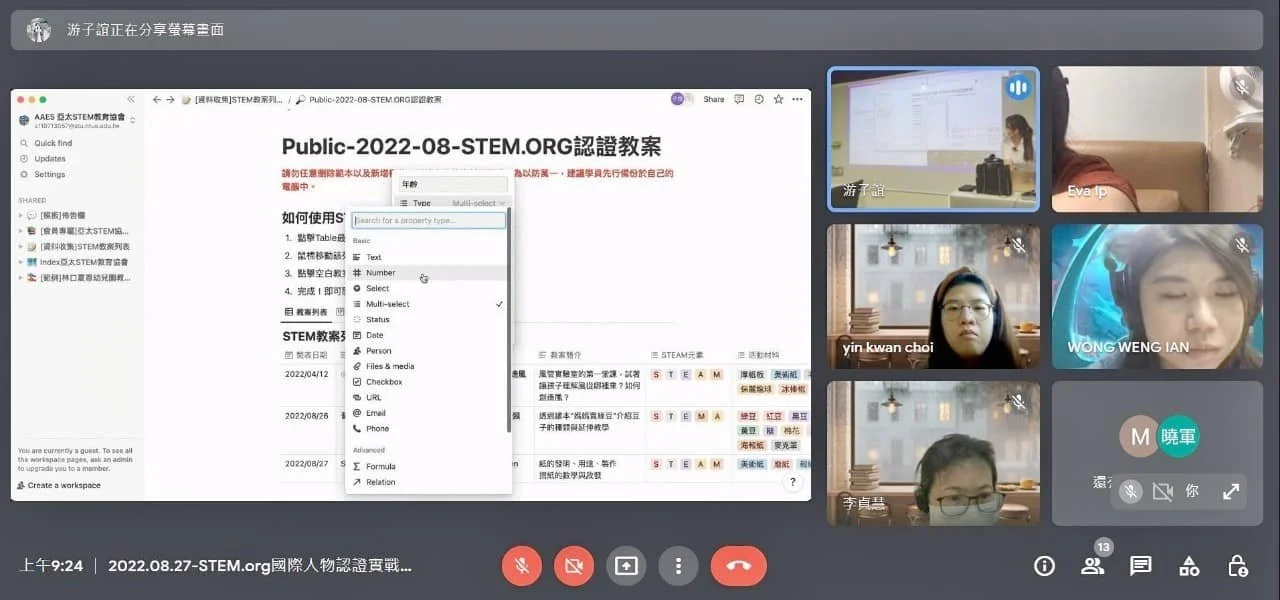Open the host controls lock icon
The height and width of the screenshot is (600, 1280).
(x=1237, y=566)
